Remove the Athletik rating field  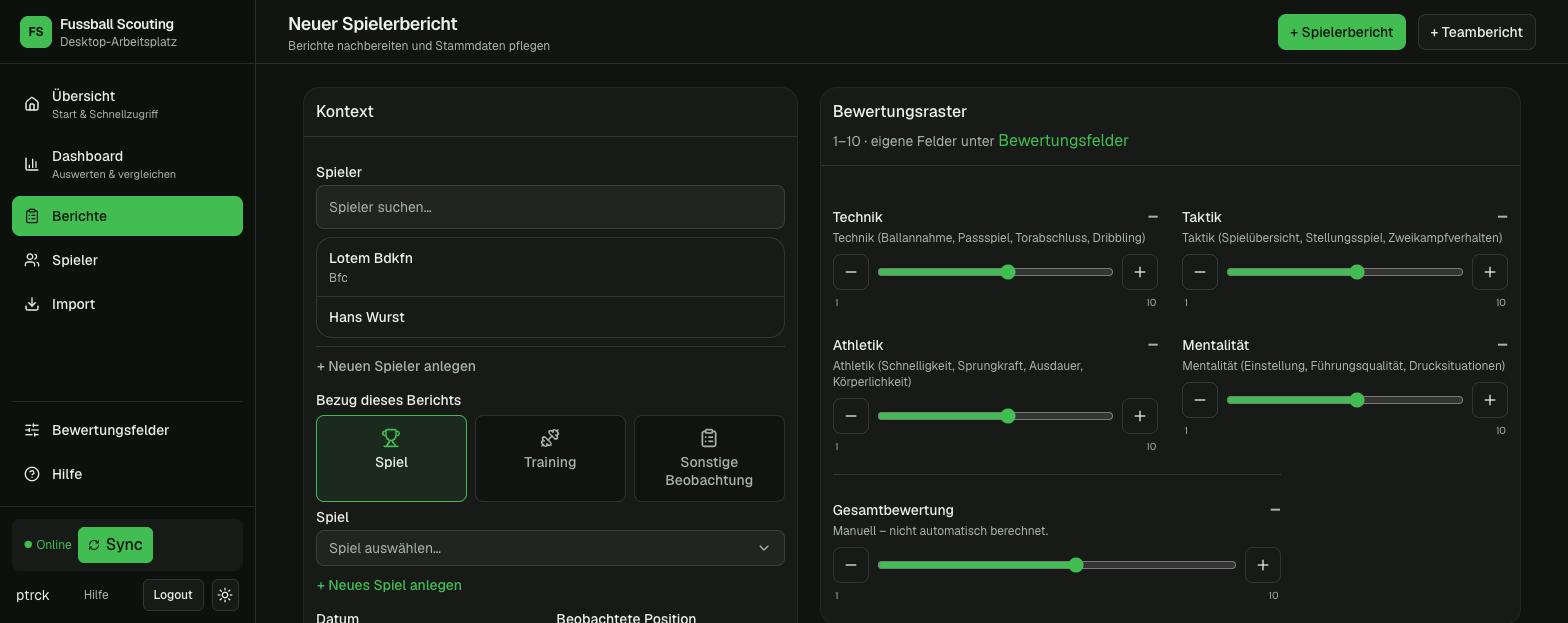click(1153, 345)
